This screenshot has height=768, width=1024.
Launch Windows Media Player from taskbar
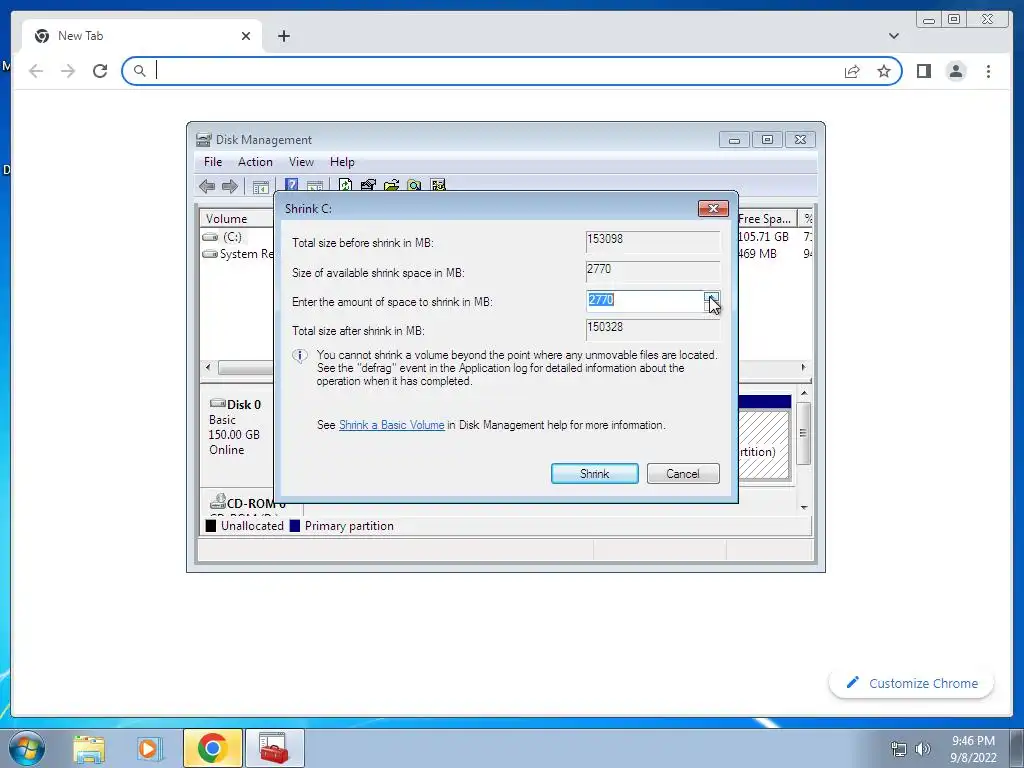(150, 748)
